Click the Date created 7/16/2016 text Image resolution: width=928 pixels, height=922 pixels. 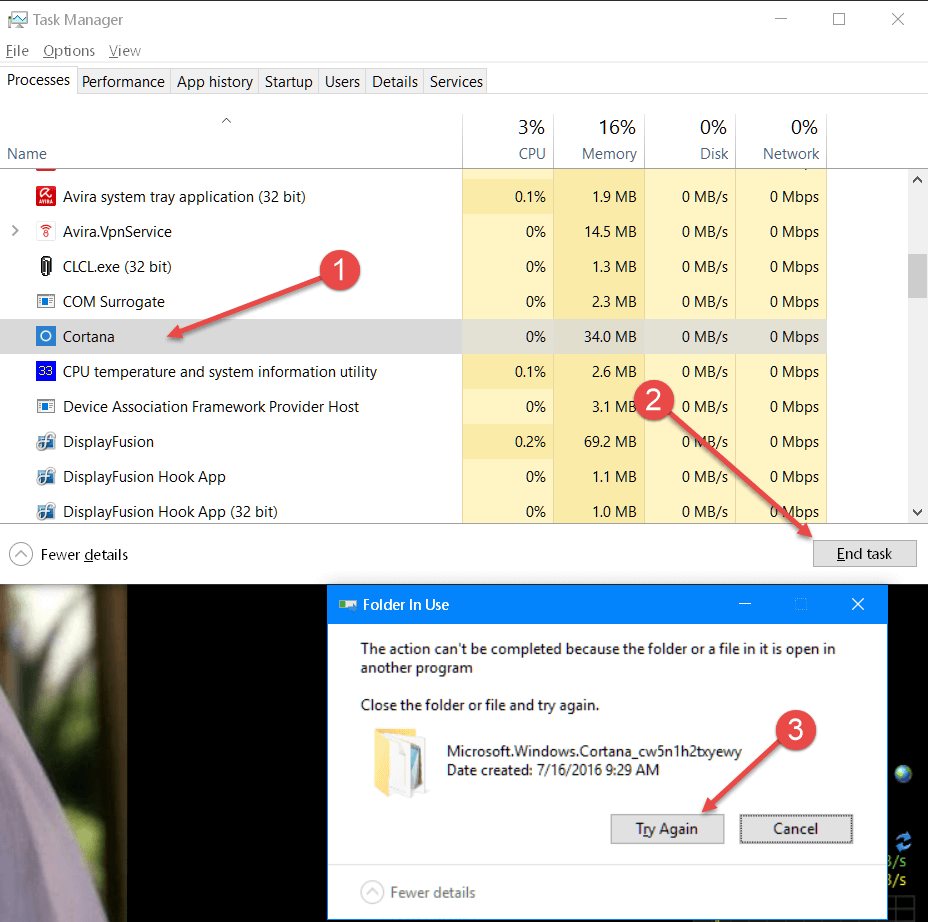pos(552,770)
